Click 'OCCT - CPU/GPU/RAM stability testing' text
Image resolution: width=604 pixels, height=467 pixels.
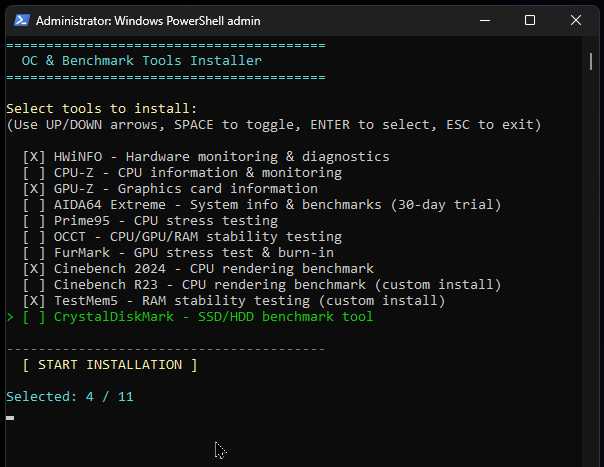(198, 237)
